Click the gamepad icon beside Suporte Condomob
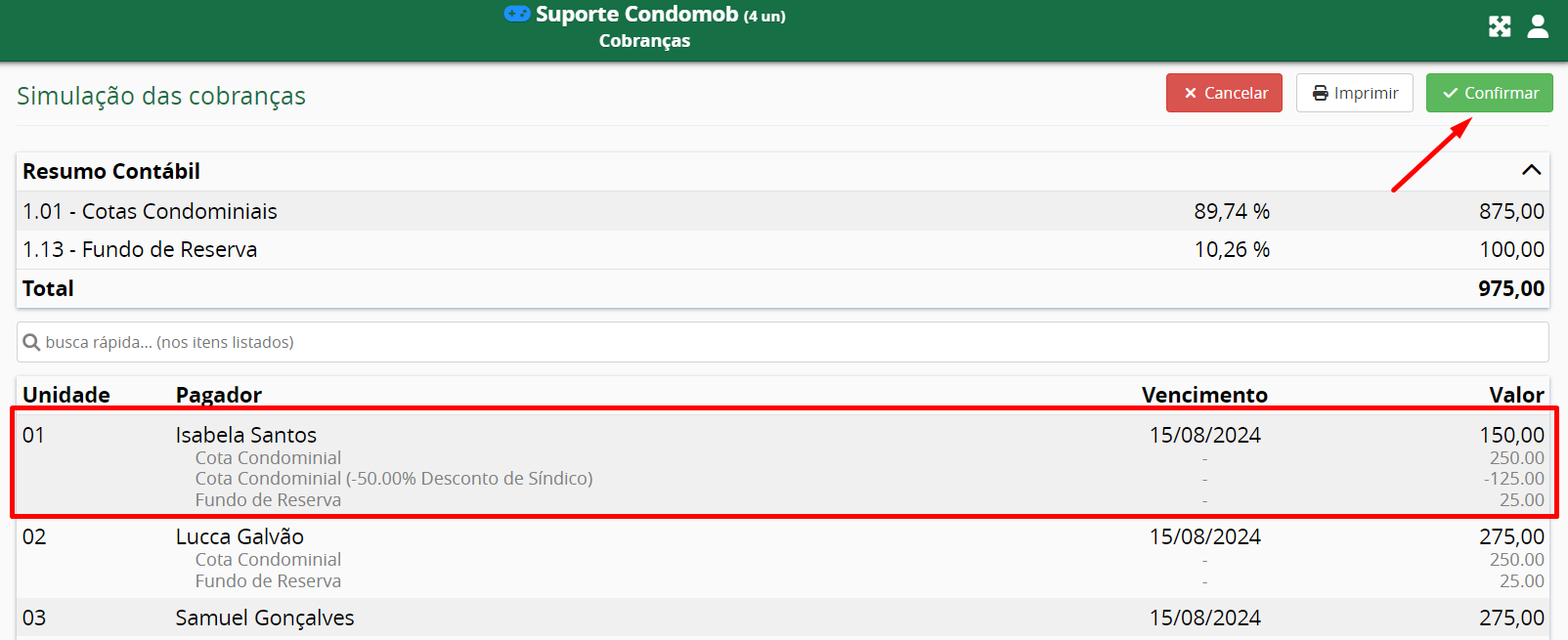This screenshot has width=1568, height=640. [517, 14]
